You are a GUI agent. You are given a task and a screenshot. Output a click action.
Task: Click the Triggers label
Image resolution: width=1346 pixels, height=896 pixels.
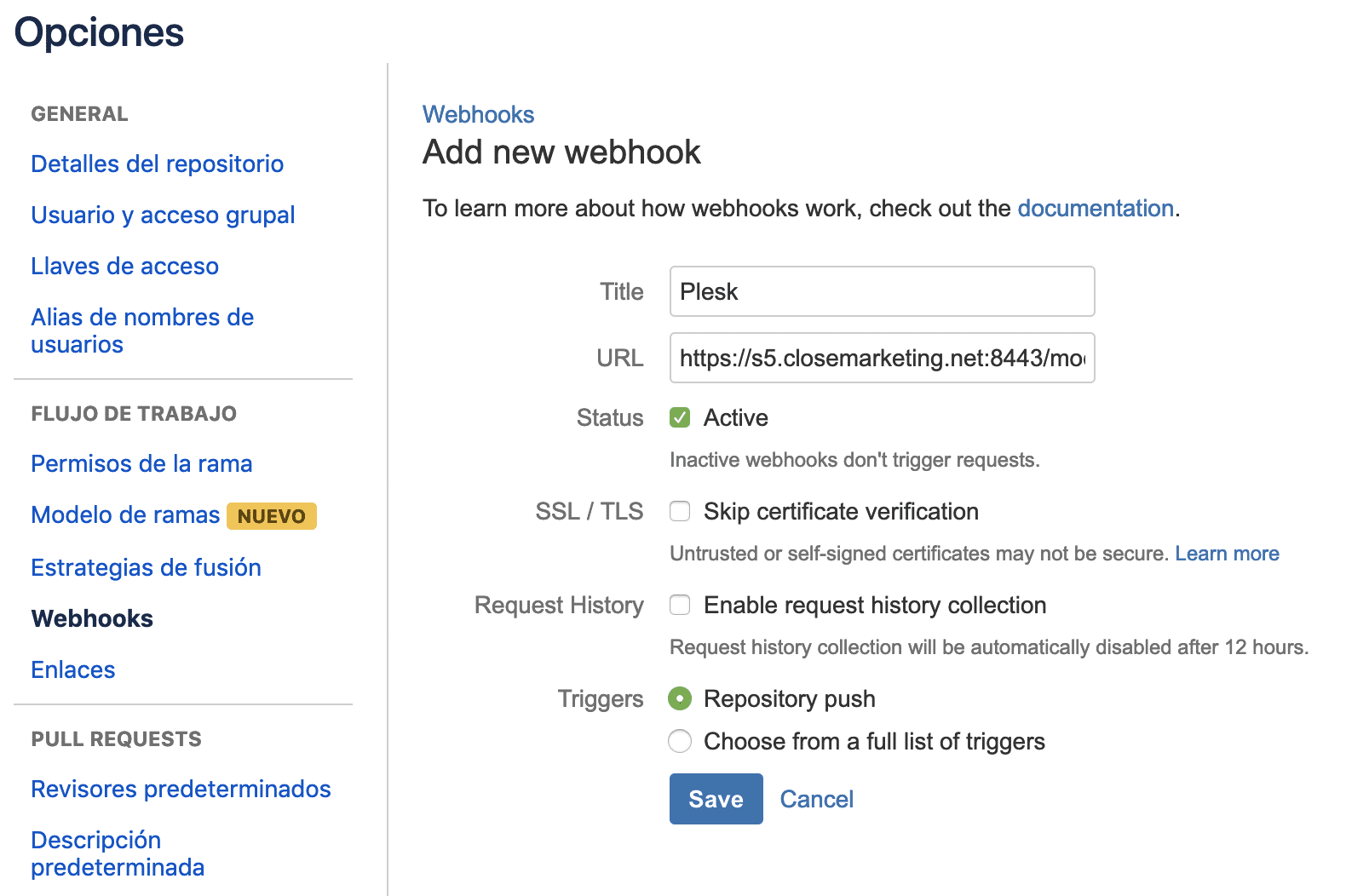click(601, 699)
